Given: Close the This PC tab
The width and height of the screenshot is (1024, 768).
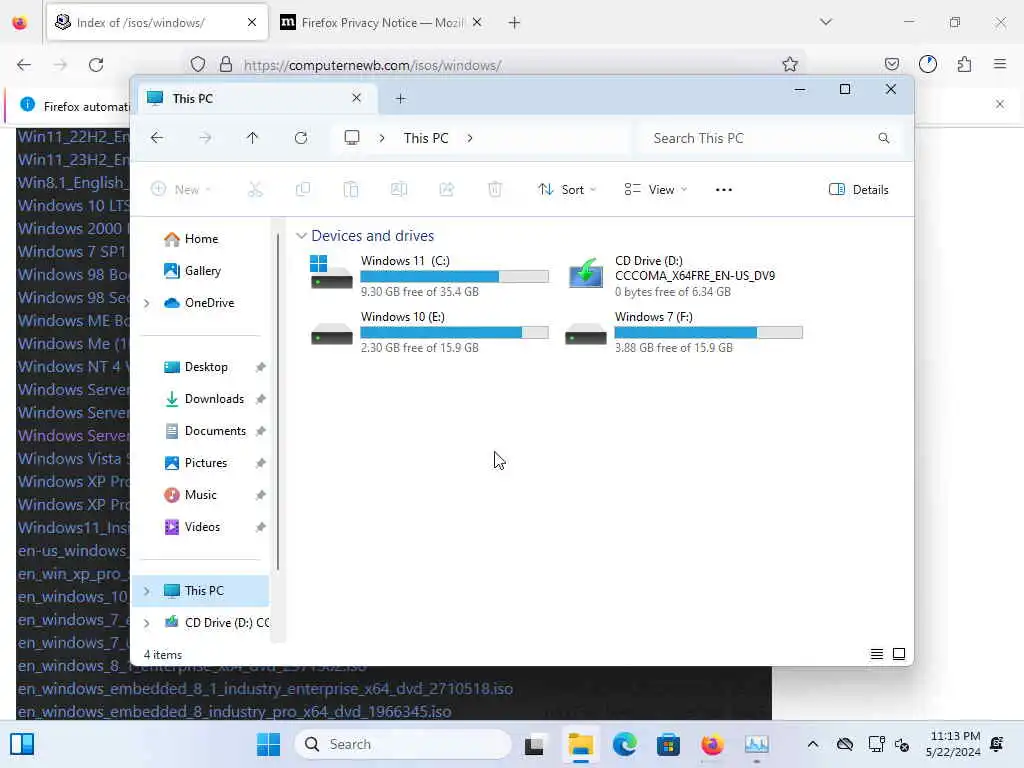Looking at the screenshot, I should pyautogui.click(x=357, y=98).
